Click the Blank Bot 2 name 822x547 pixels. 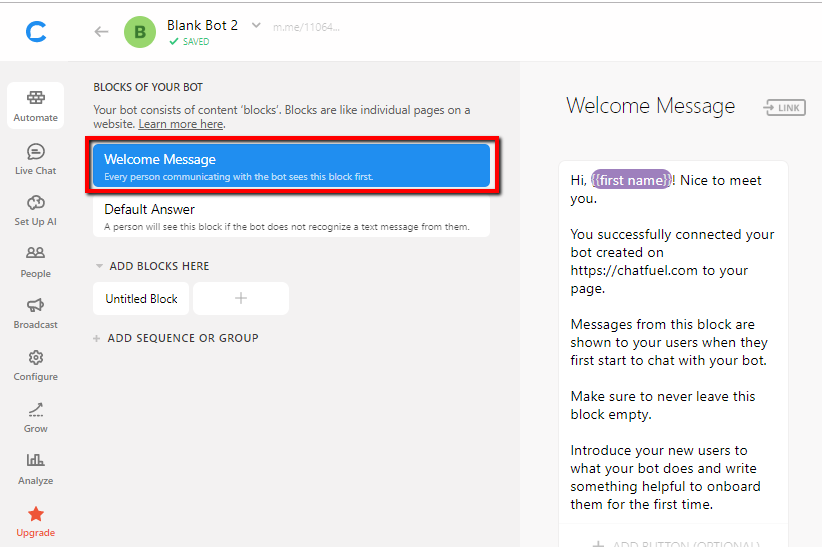(x=202, y=25)
